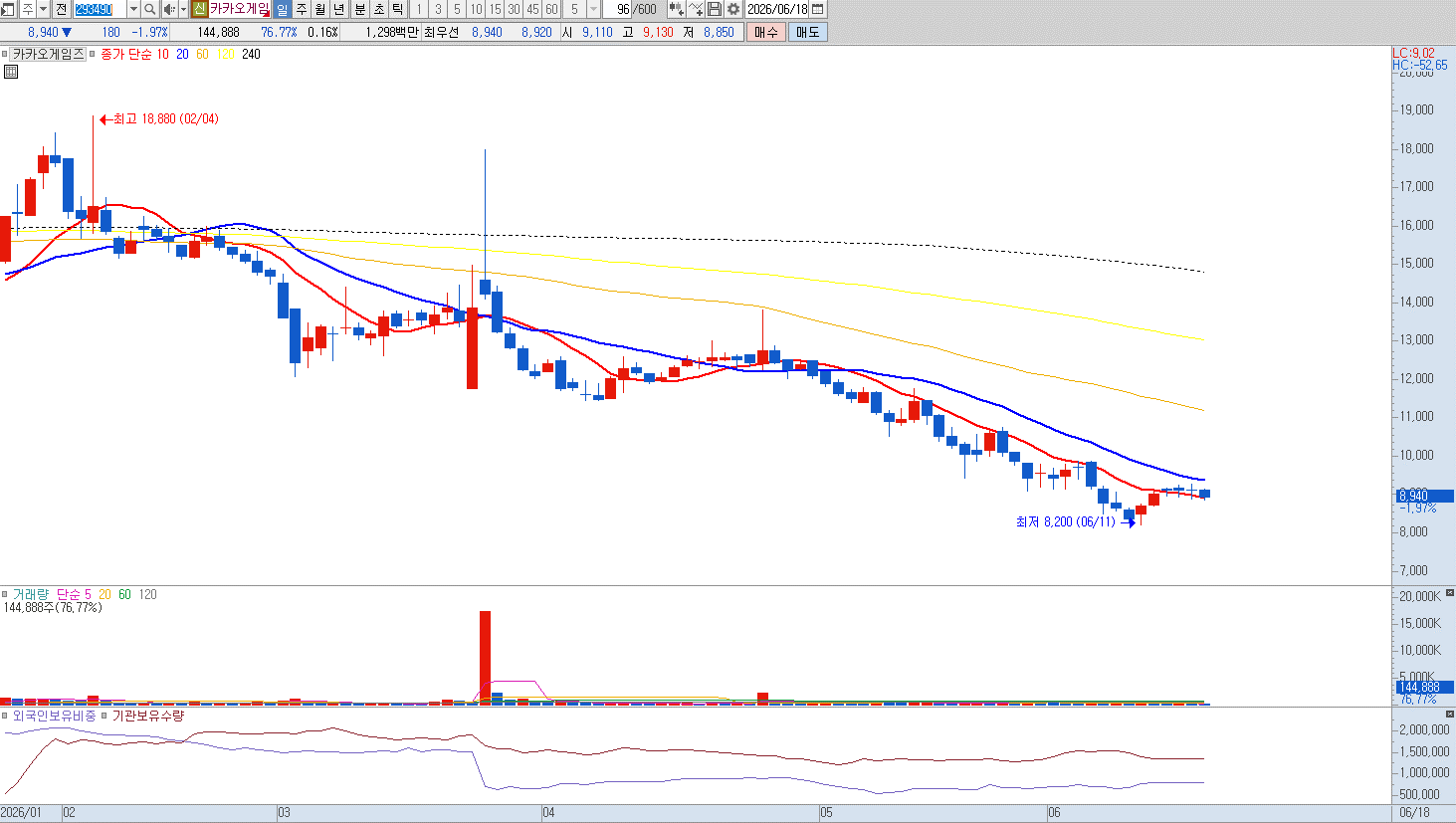Select the daily (일) period toggle
The height and width of the screenshot is (823, 1456).
click(282, 9)
